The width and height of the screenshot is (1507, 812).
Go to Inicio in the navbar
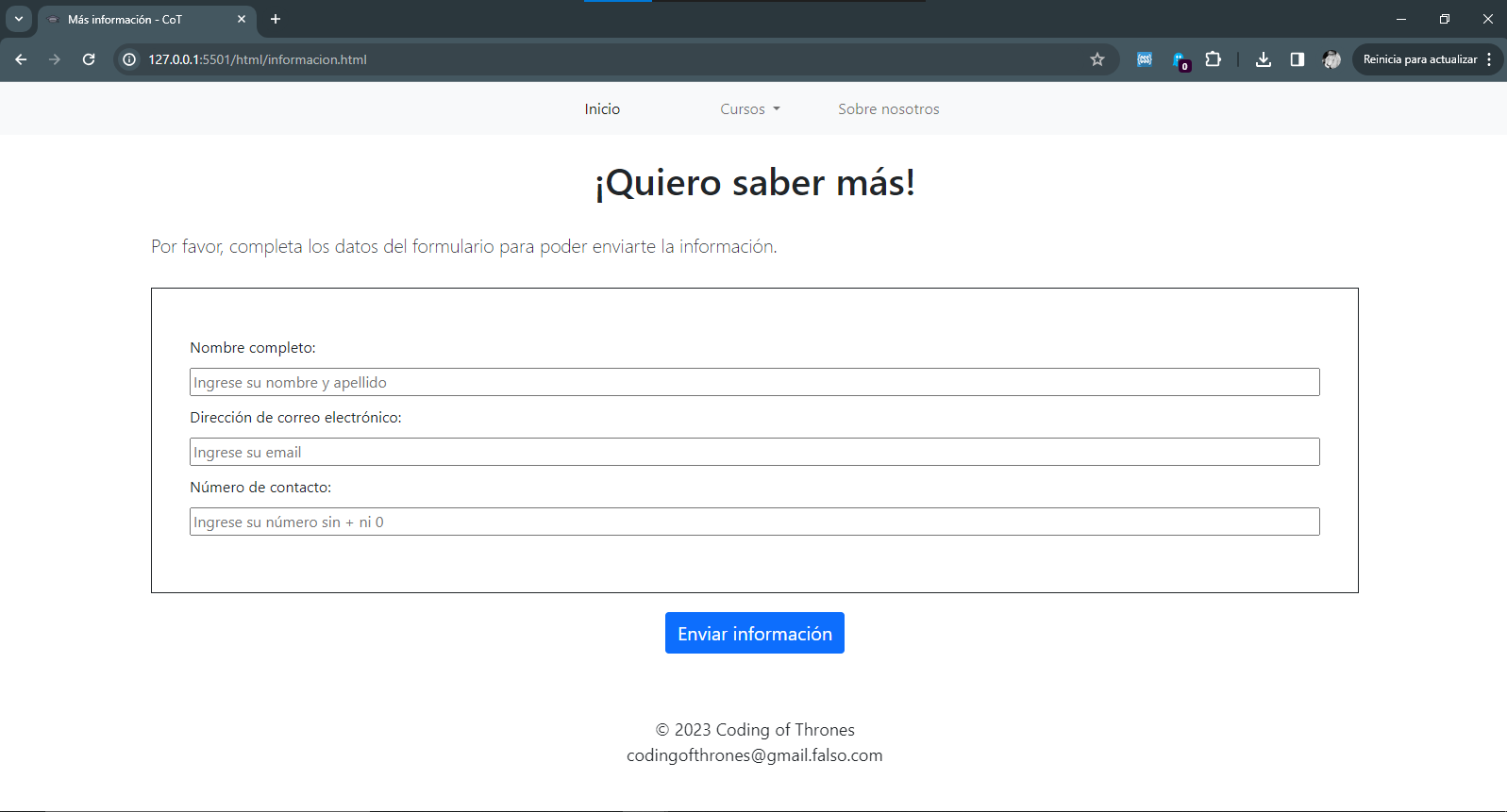[x=602, y=109]
